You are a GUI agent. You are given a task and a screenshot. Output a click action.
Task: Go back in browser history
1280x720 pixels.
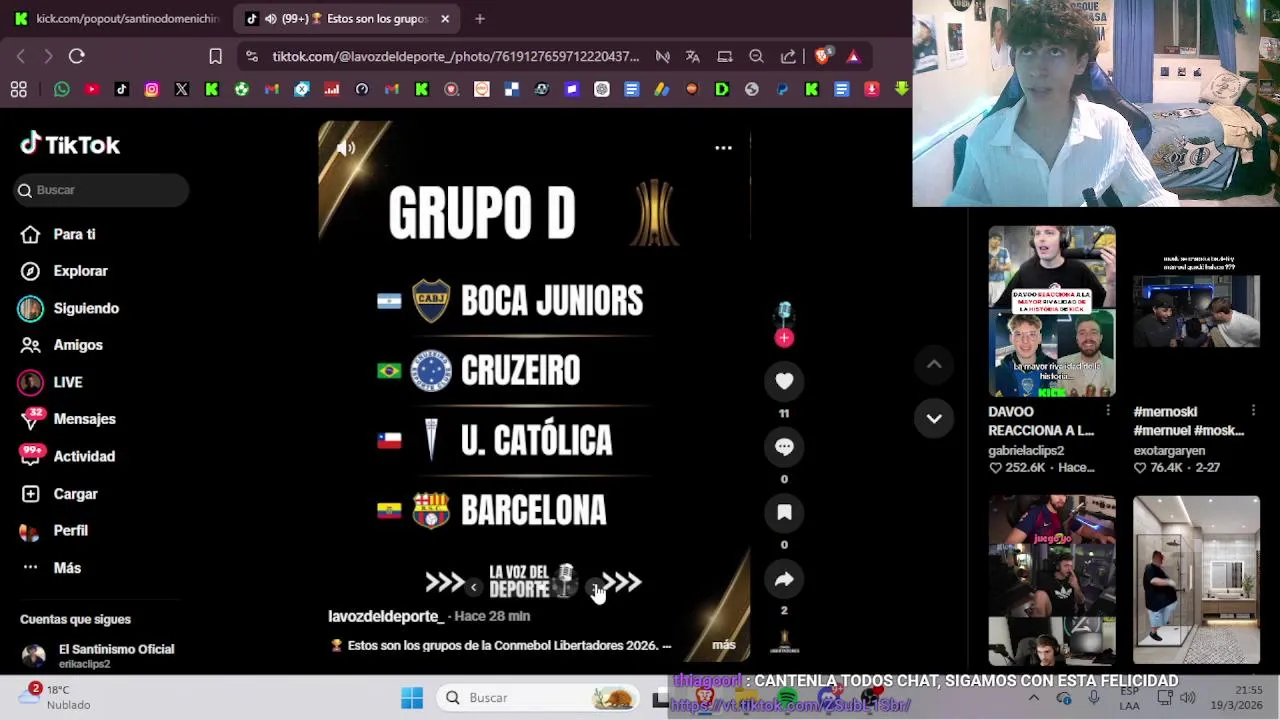pos(21,56)
